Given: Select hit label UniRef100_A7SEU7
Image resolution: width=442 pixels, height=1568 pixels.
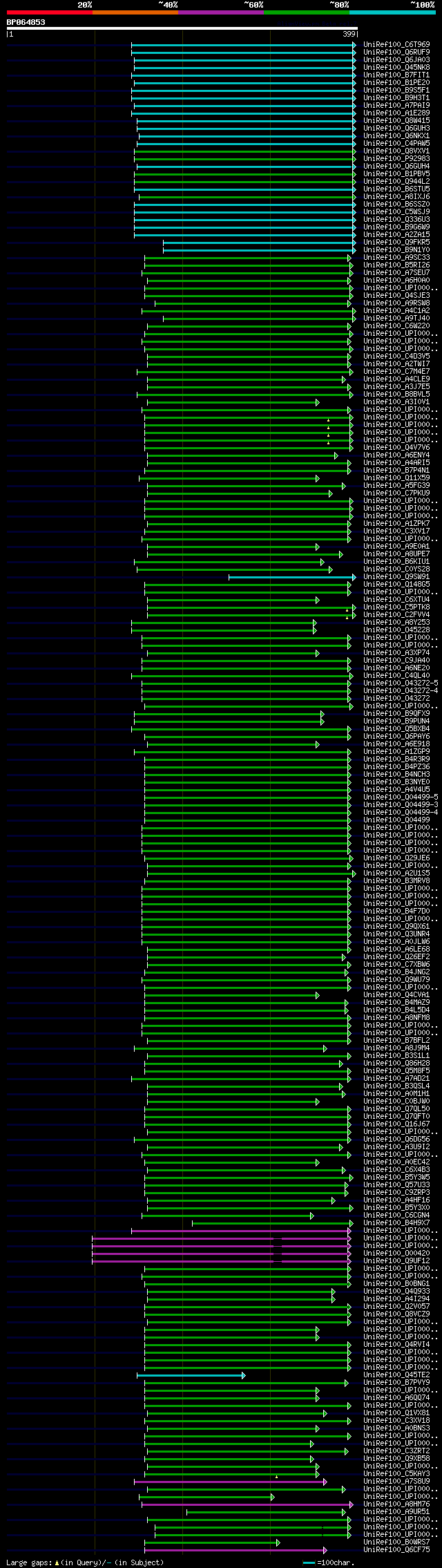Looking at the screenshot, I should [396, 273].
